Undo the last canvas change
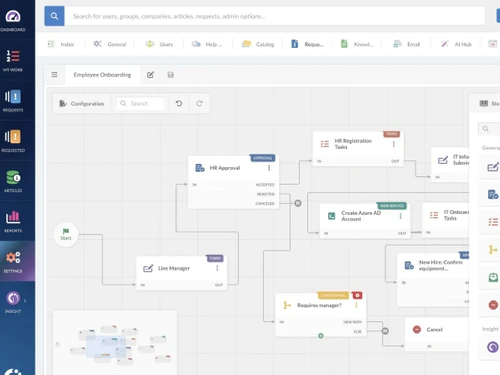This screenshot has width=500, height=375. 179,103
